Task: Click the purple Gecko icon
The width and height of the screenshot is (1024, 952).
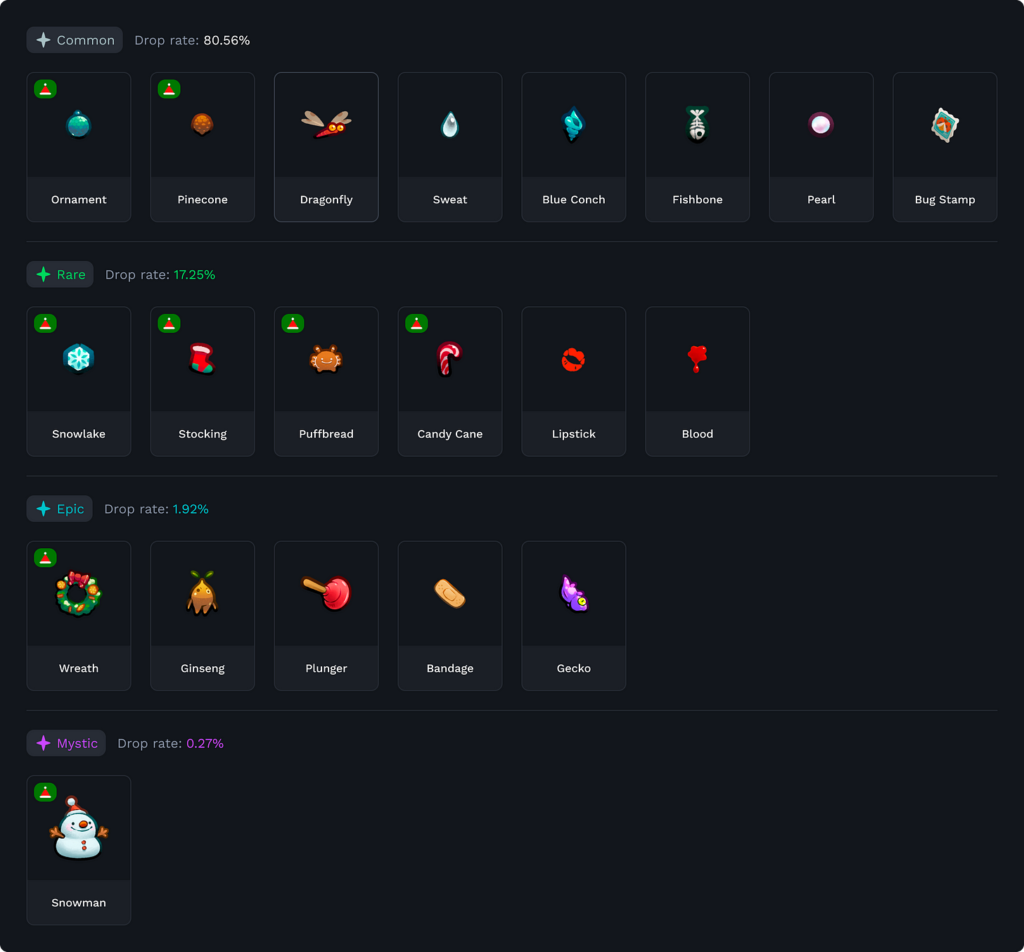Action: point(573,593)
